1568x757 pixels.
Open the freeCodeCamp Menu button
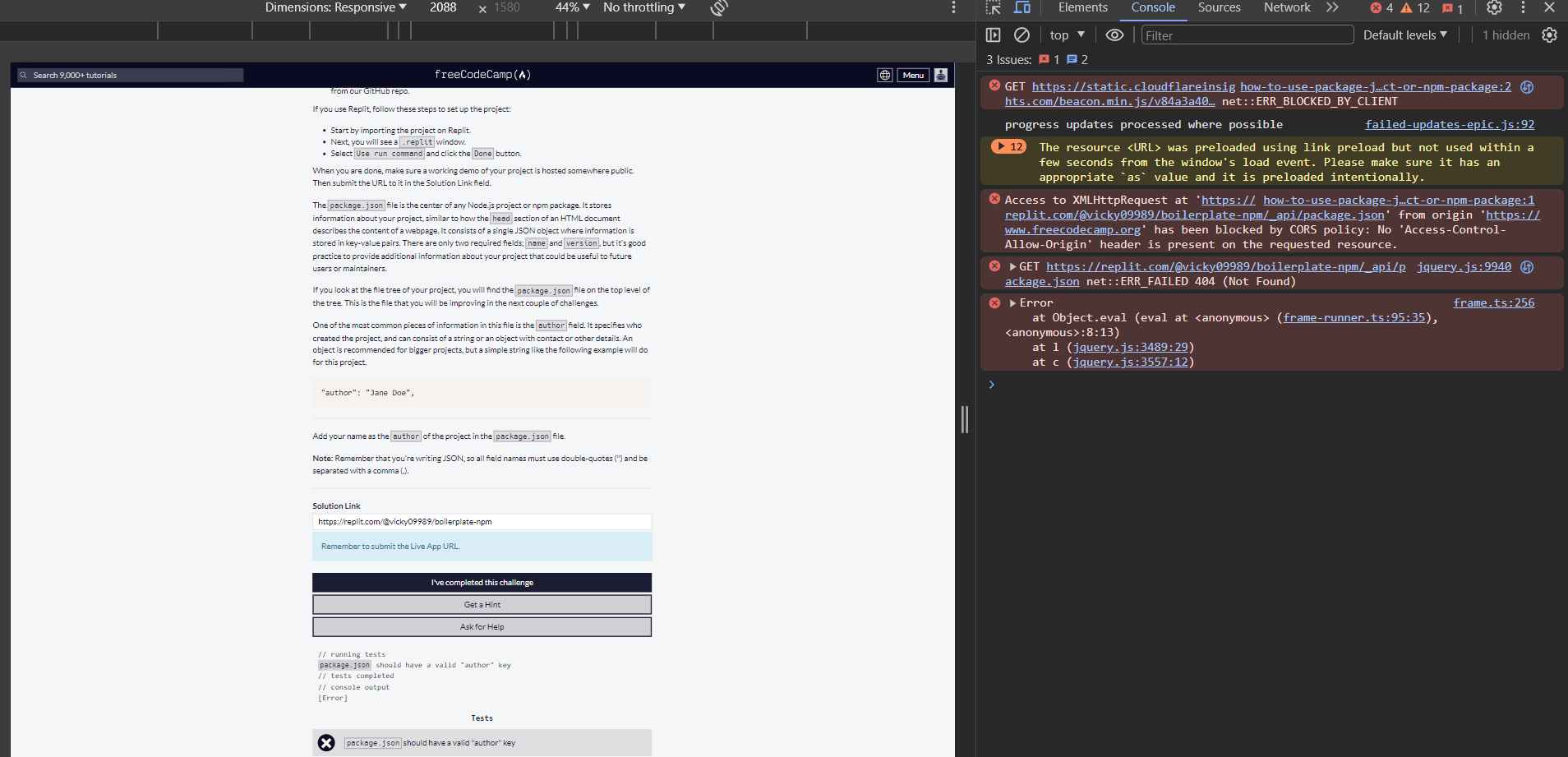tap(912, 75)
